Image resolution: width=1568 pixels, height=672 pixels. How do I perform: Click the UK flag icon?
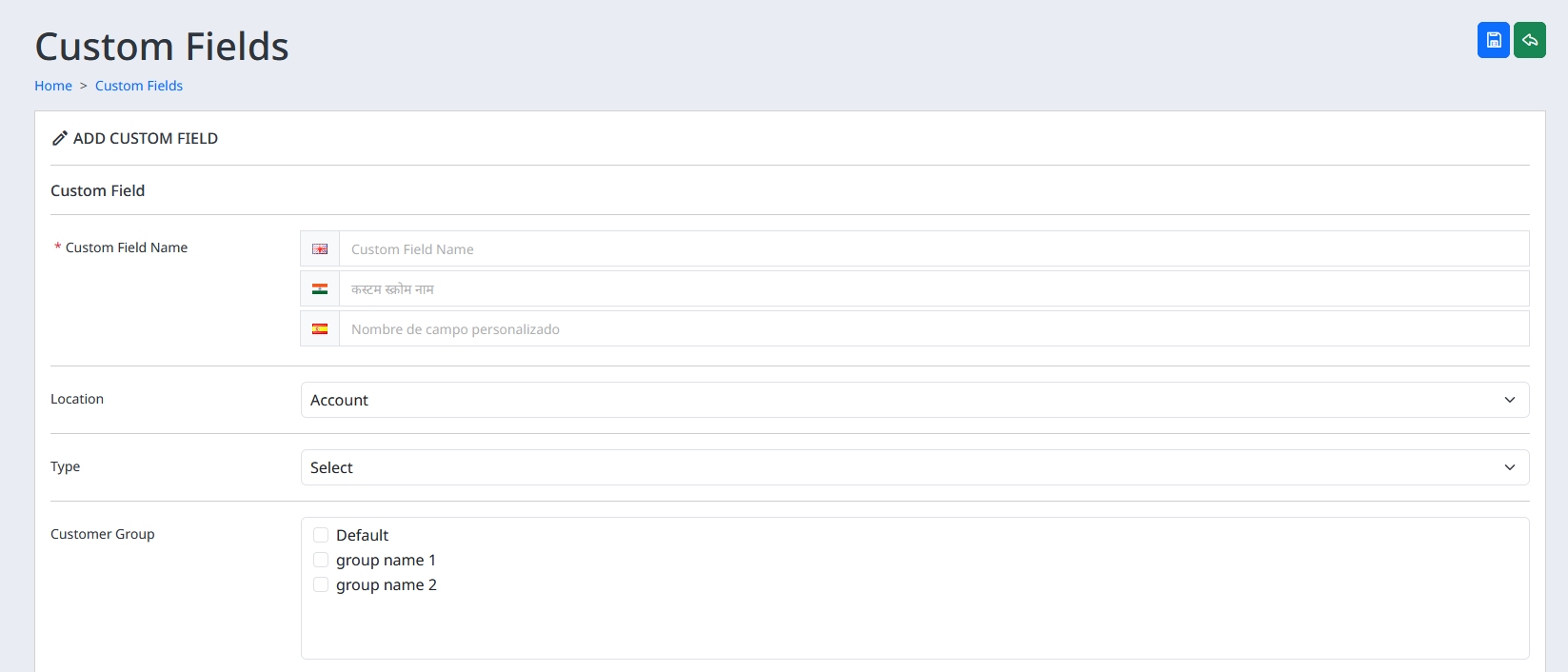click(320, 249)
